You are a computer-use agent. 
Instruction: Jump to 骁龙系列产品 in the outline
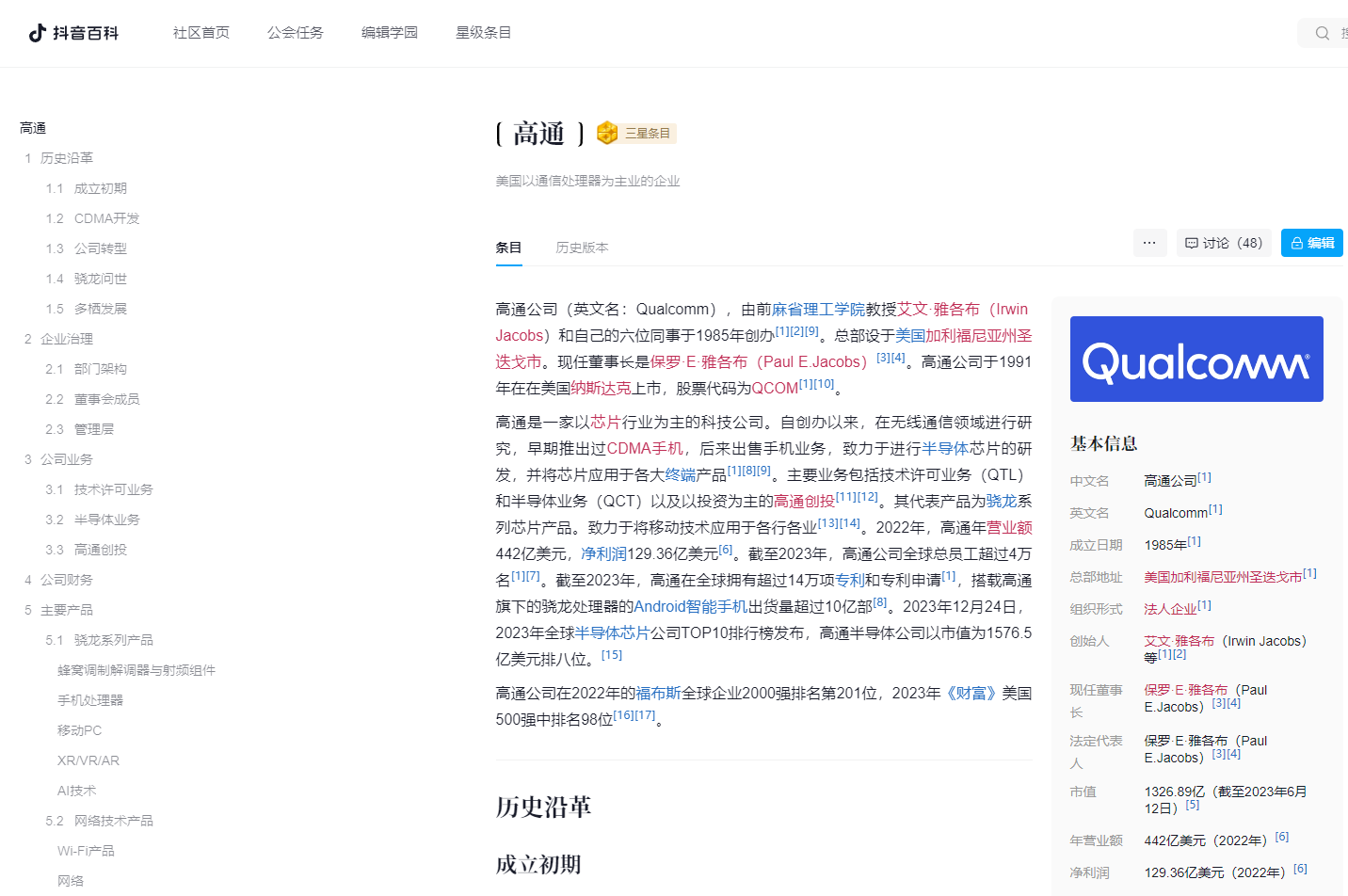coord(114,640)
